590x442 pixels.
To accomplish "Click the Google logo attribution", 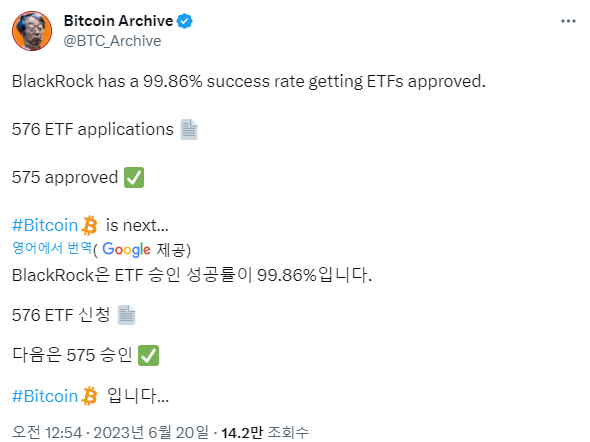I will (126, 249).
